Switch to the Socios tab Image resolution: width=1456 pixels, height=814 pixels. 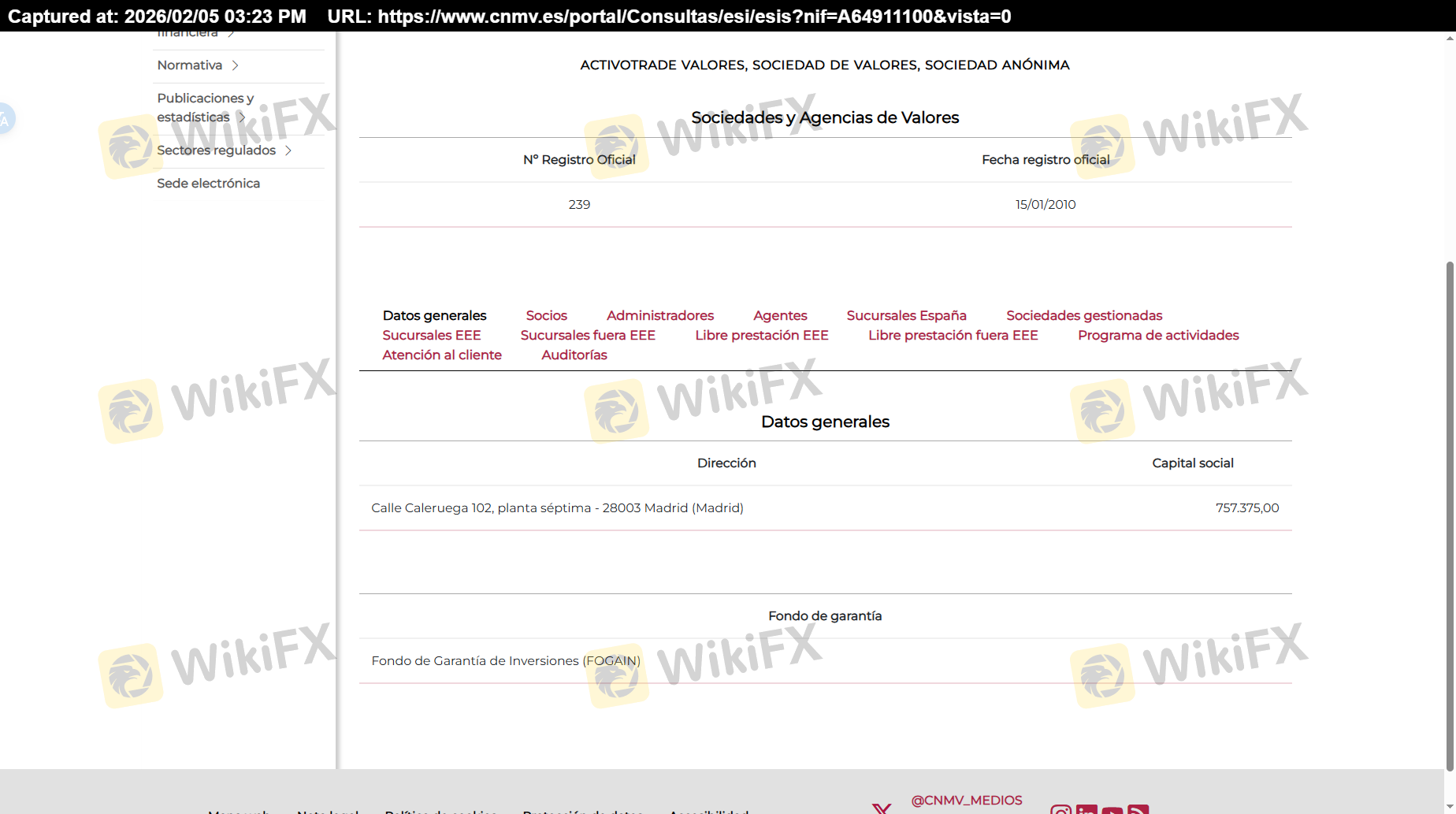546,315
